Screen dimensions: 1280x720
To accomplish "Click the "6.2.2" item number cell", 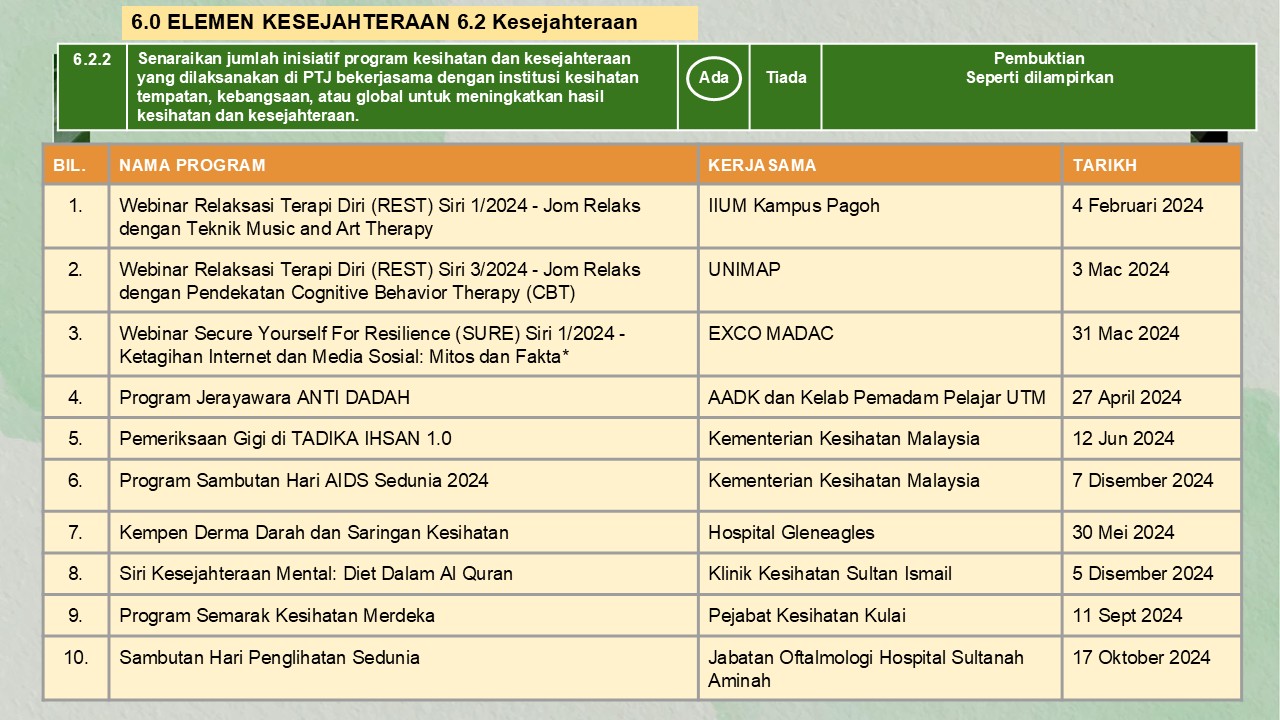I will (x=92, y=59).
